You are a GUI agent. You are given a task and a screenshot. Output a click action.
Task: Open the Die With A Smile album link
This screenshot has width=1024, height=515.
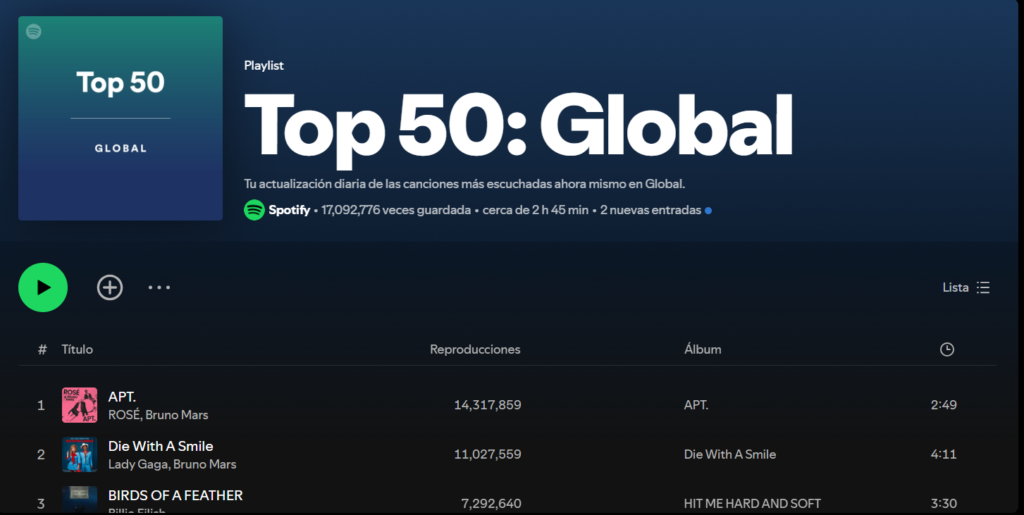pos(729,454)
